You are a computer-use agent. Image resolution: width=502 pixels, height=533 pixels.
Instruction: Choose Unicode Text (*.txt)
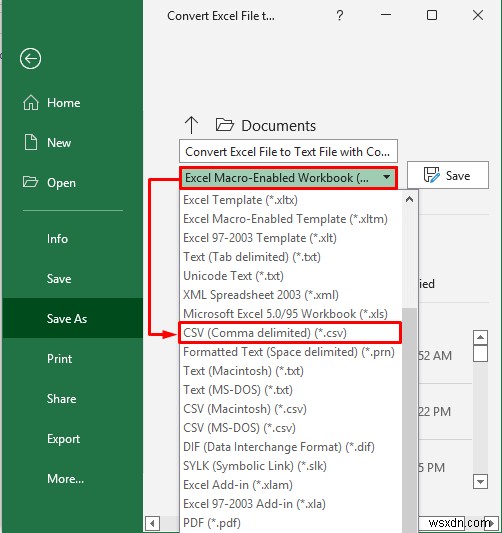coord(290,276)
